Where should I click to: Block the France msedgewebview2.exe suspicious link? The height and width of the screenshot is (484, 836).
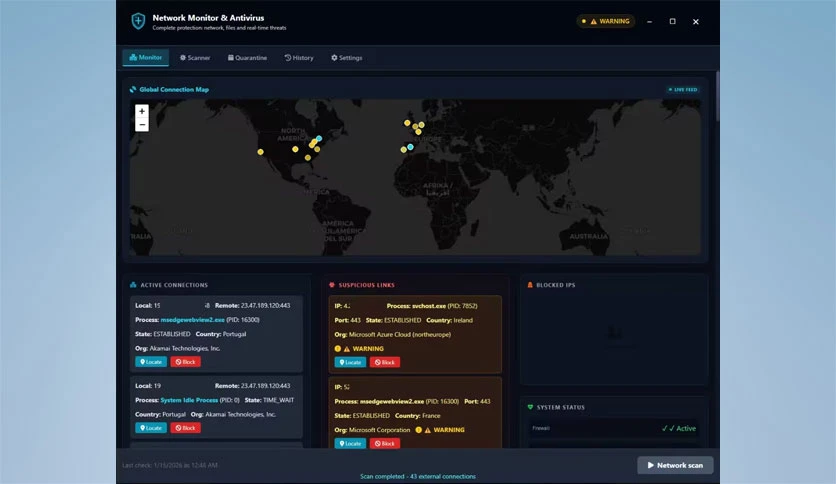coord(385,443)
